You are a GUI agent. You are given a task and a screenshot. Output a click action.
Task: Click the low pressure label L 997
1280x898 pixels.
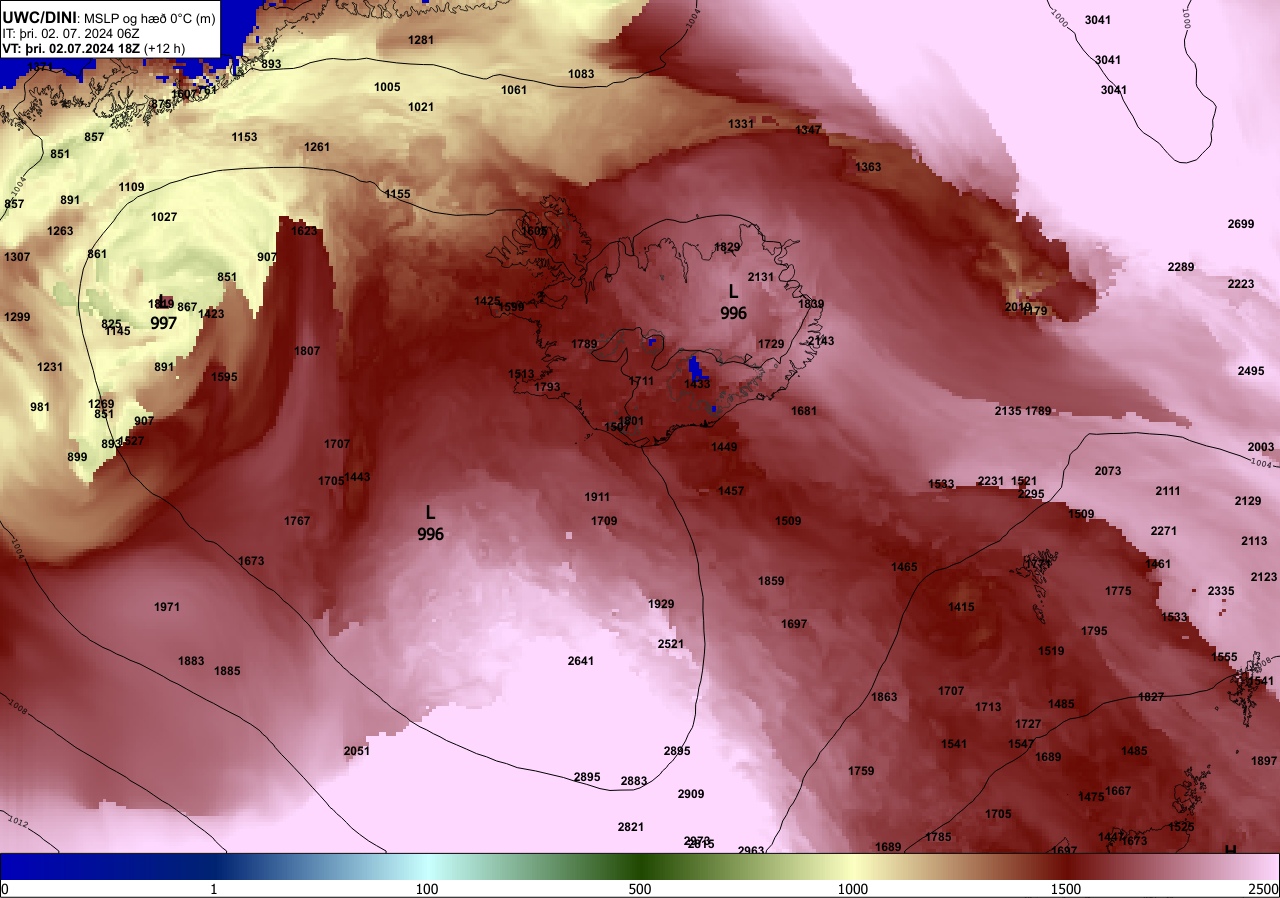[164, 313]
